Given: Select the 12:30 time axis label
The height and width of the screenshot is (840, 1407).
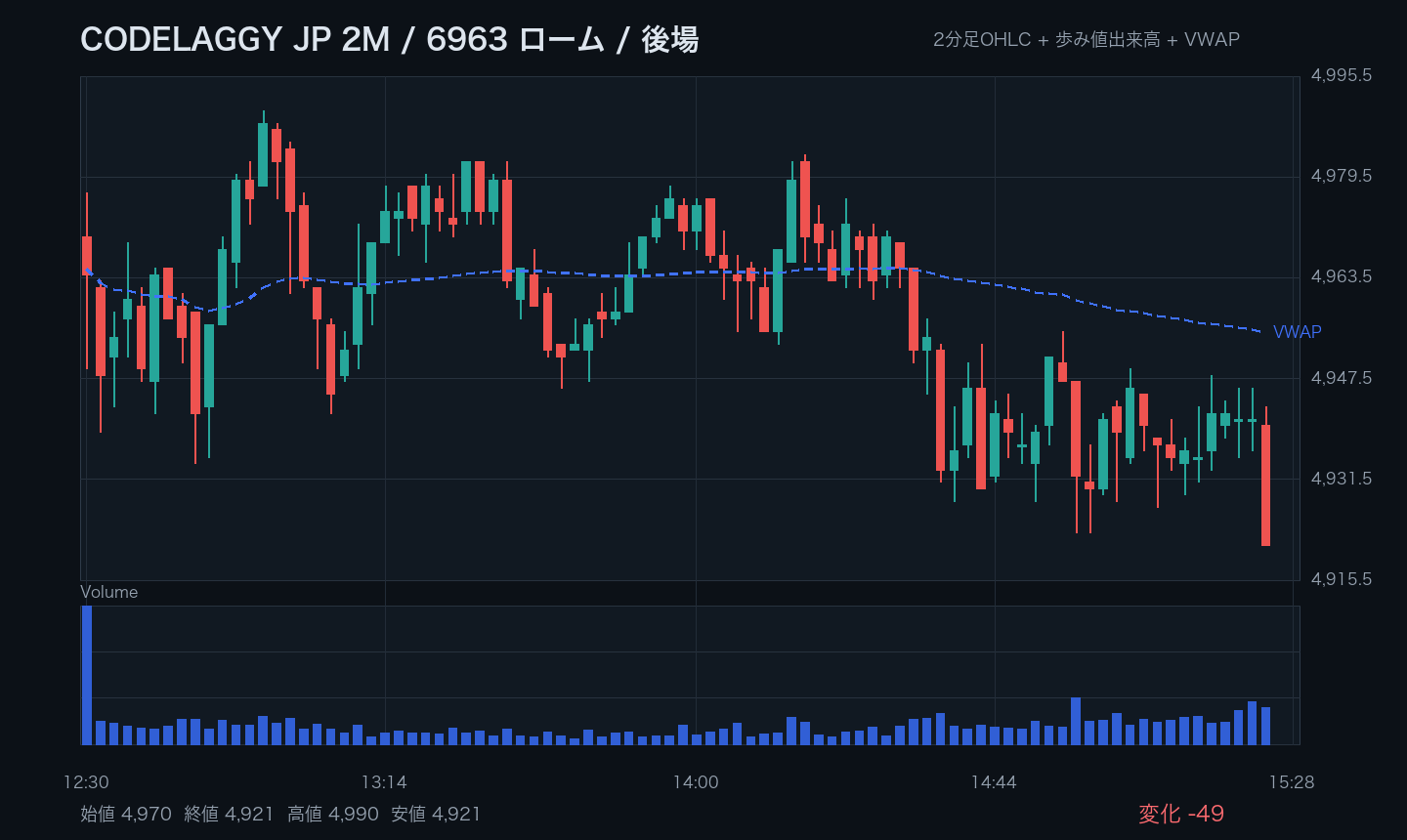Looking at the screenshot, I should click(x=86, y=782).
